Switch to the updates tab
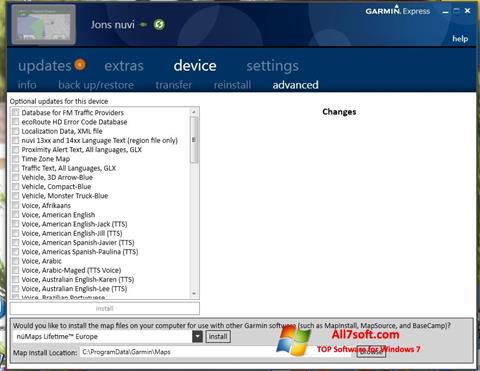 tap(45, 66)
